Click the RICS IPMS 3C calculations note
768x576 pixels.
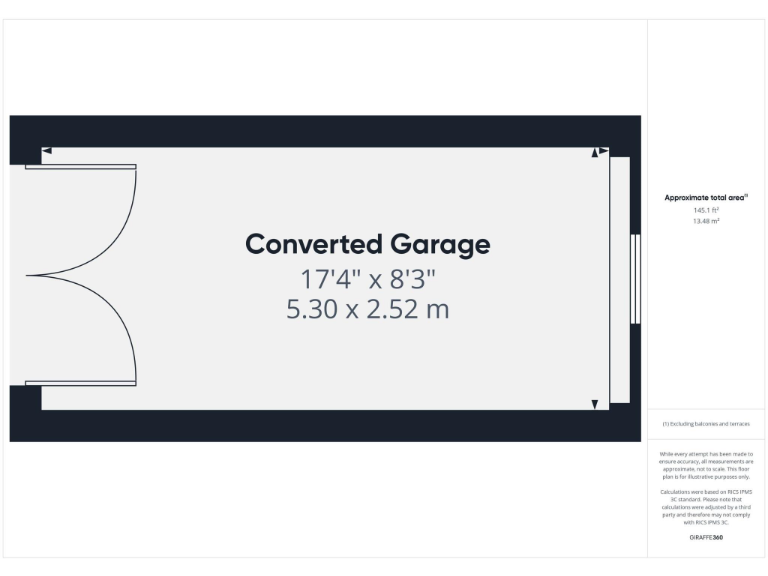pyautogui.click(x=706, y=507)
